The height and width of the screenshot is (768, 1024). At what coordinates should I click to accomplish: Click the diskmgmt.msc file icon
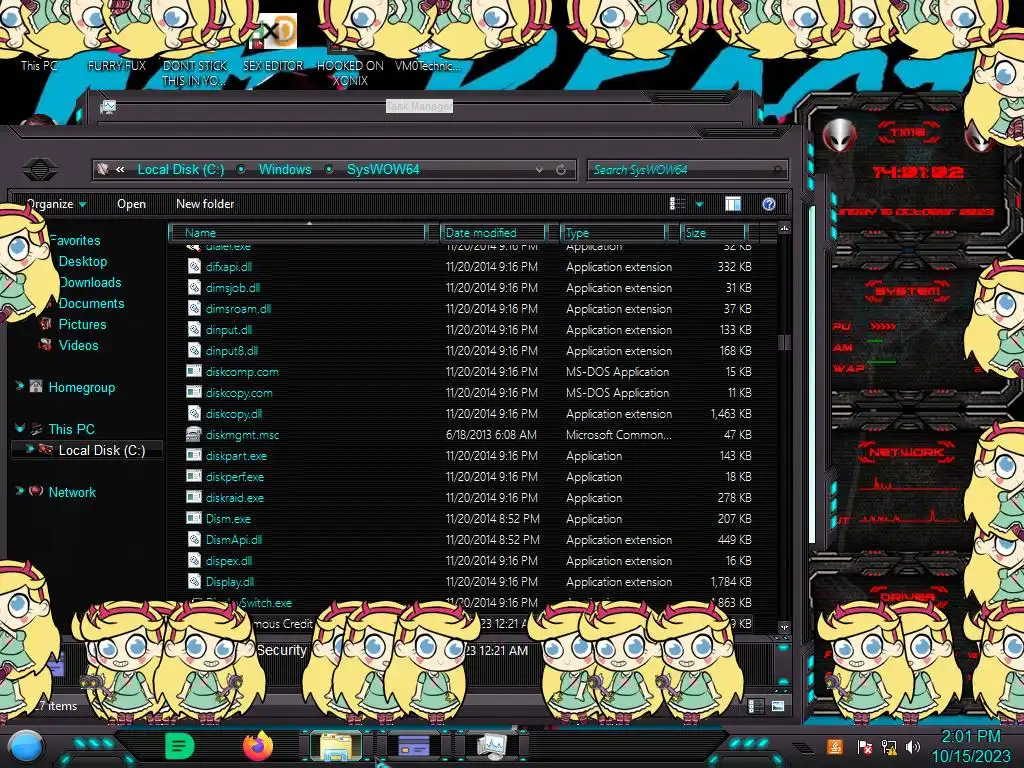click(x=194, y=434)
